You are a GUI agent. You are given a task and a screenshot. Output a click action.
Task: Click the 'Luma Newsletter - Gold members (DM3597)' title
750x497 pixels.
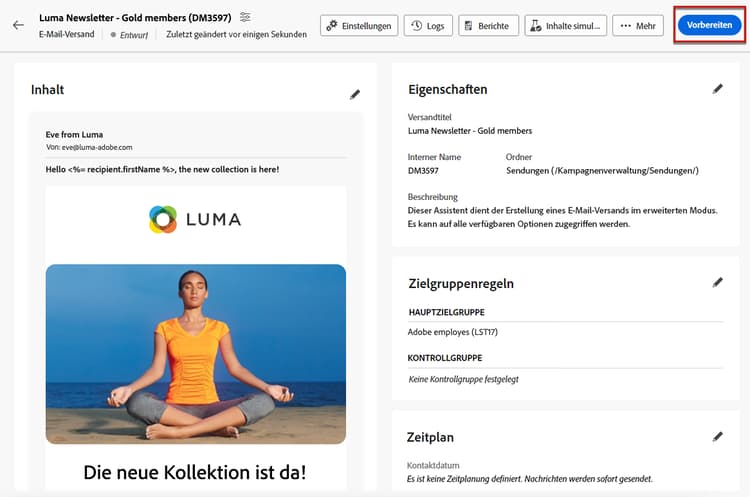coord(135,18)
